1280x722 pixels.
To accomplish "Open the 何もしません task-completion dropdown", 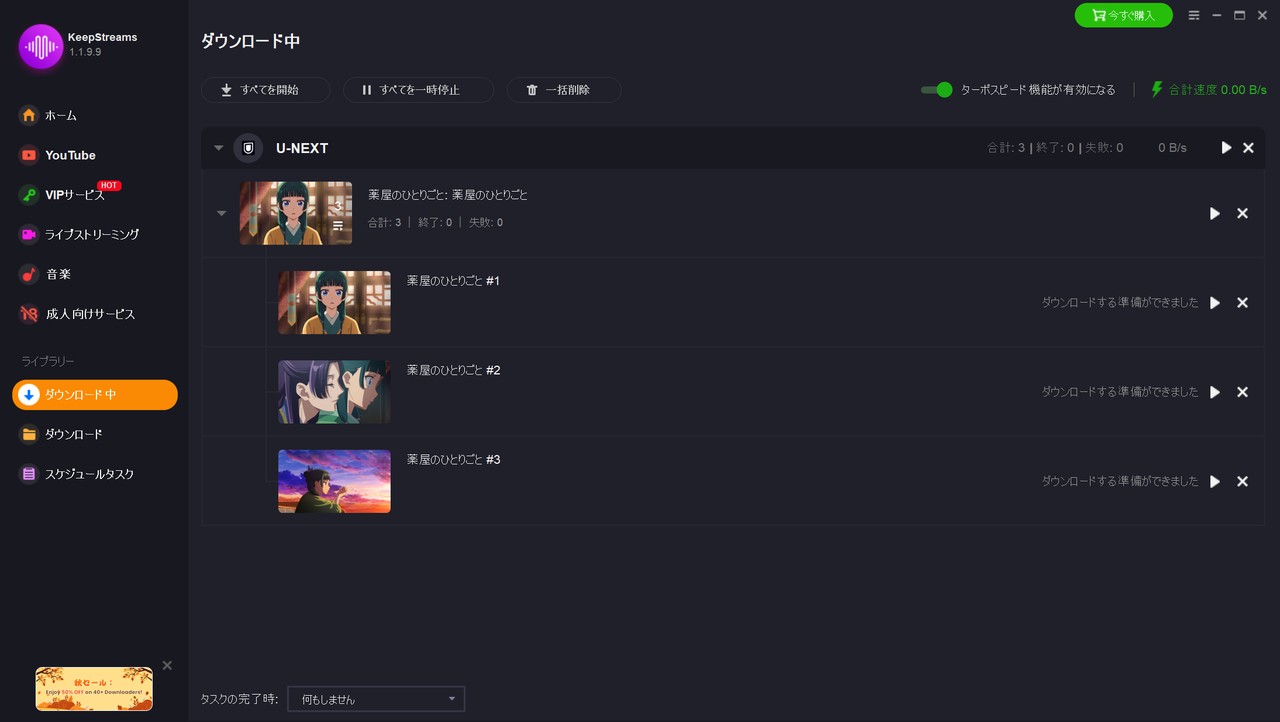I will [375, 698].
